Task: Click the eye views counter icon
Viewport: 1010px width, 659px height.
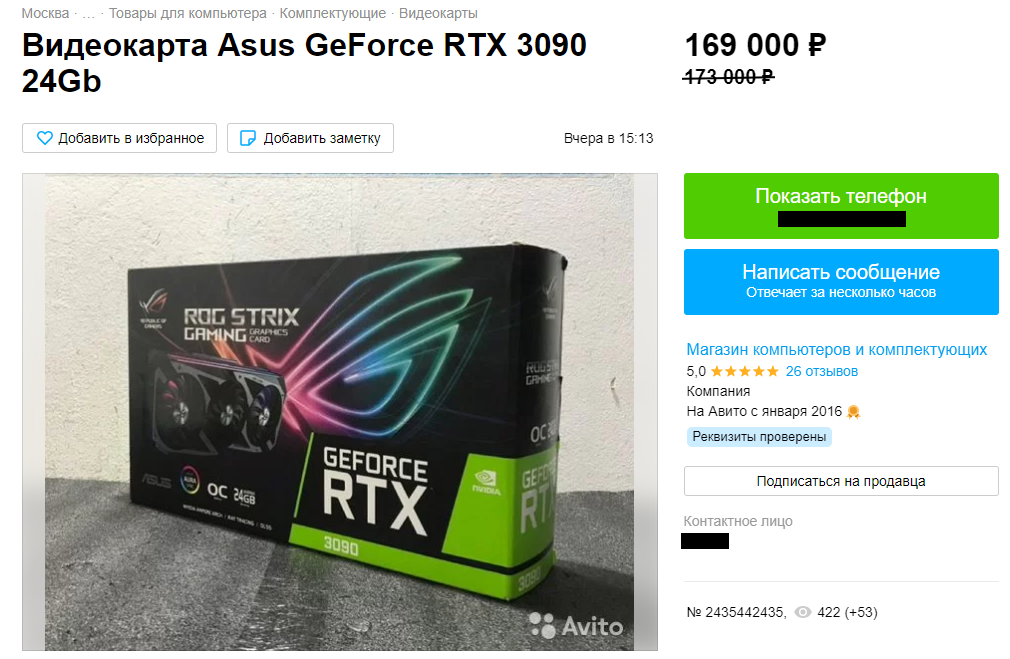Action: tap(803, 612)
